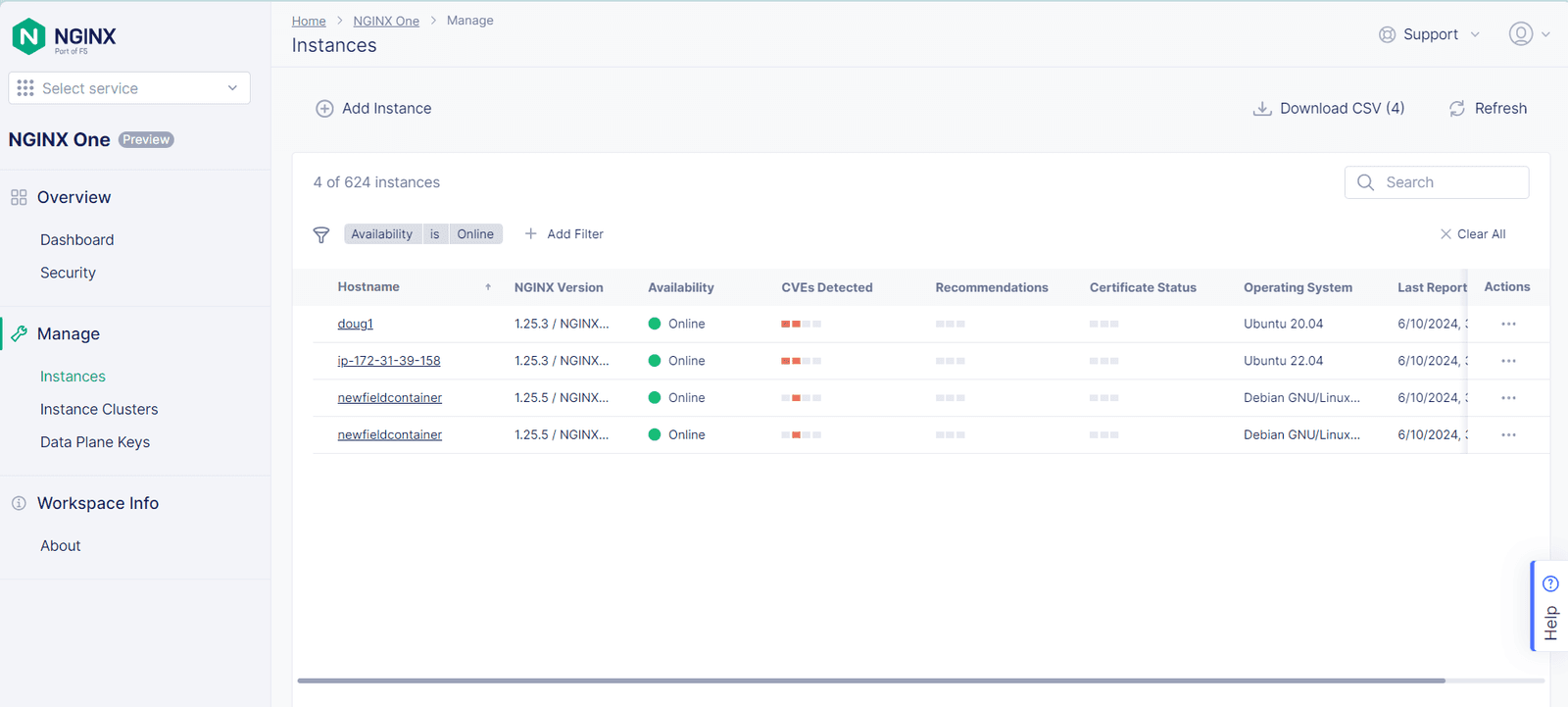Click the Add Instance plus button
This screenshot has width=1568, height=707.
click(x=324, y=109)
